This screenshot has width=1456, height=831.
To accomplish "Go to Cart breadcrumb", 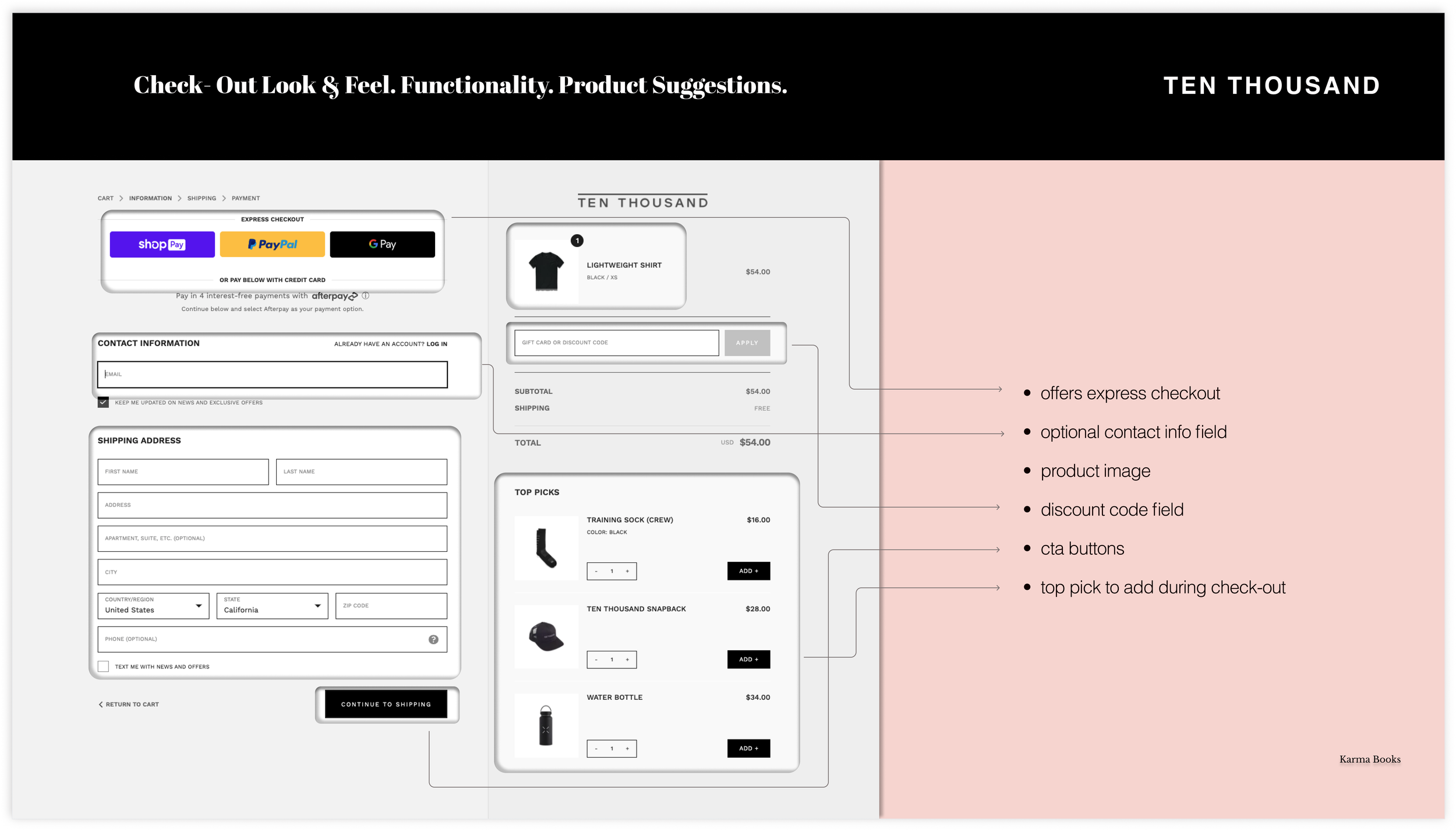I will point(105,198).
